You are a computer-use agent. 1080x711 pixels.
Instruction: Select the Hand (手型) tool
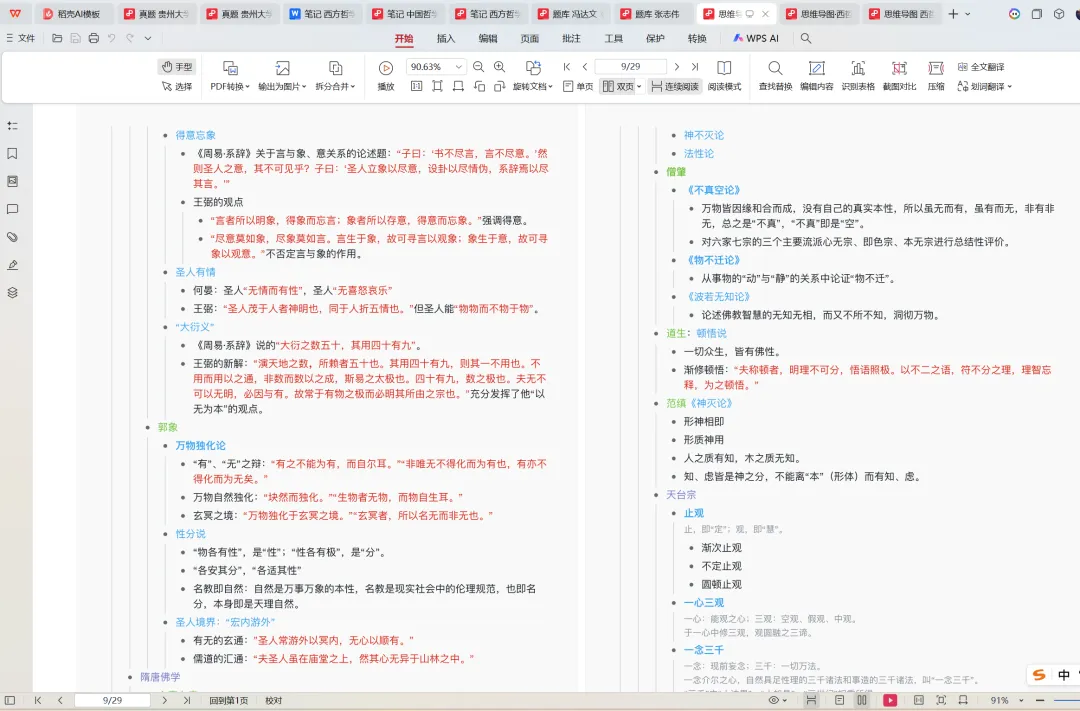click(177, 67)
